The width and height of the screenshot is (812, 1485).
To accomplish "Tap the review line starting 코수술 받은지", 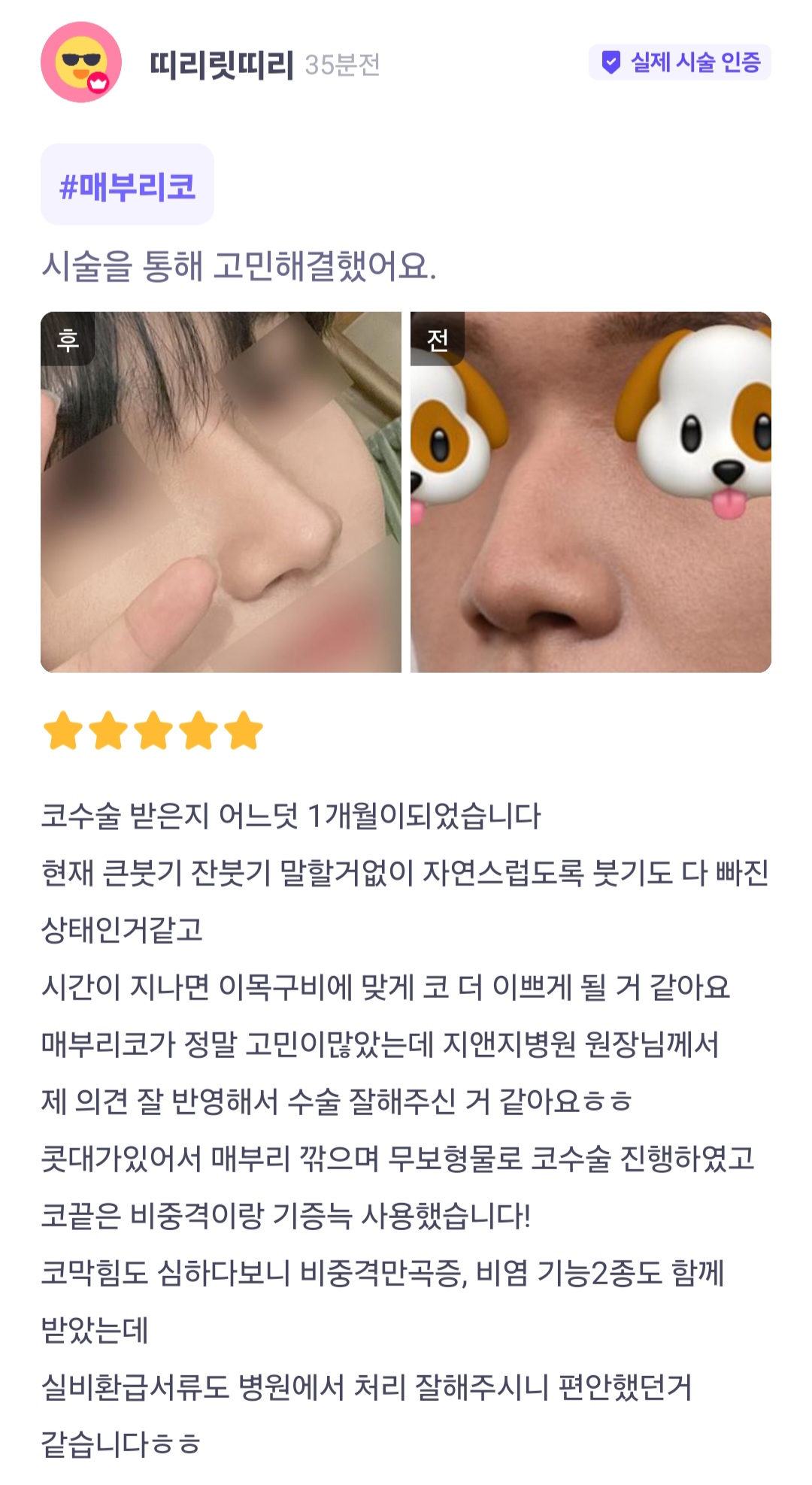I will (x=291, y=816).
